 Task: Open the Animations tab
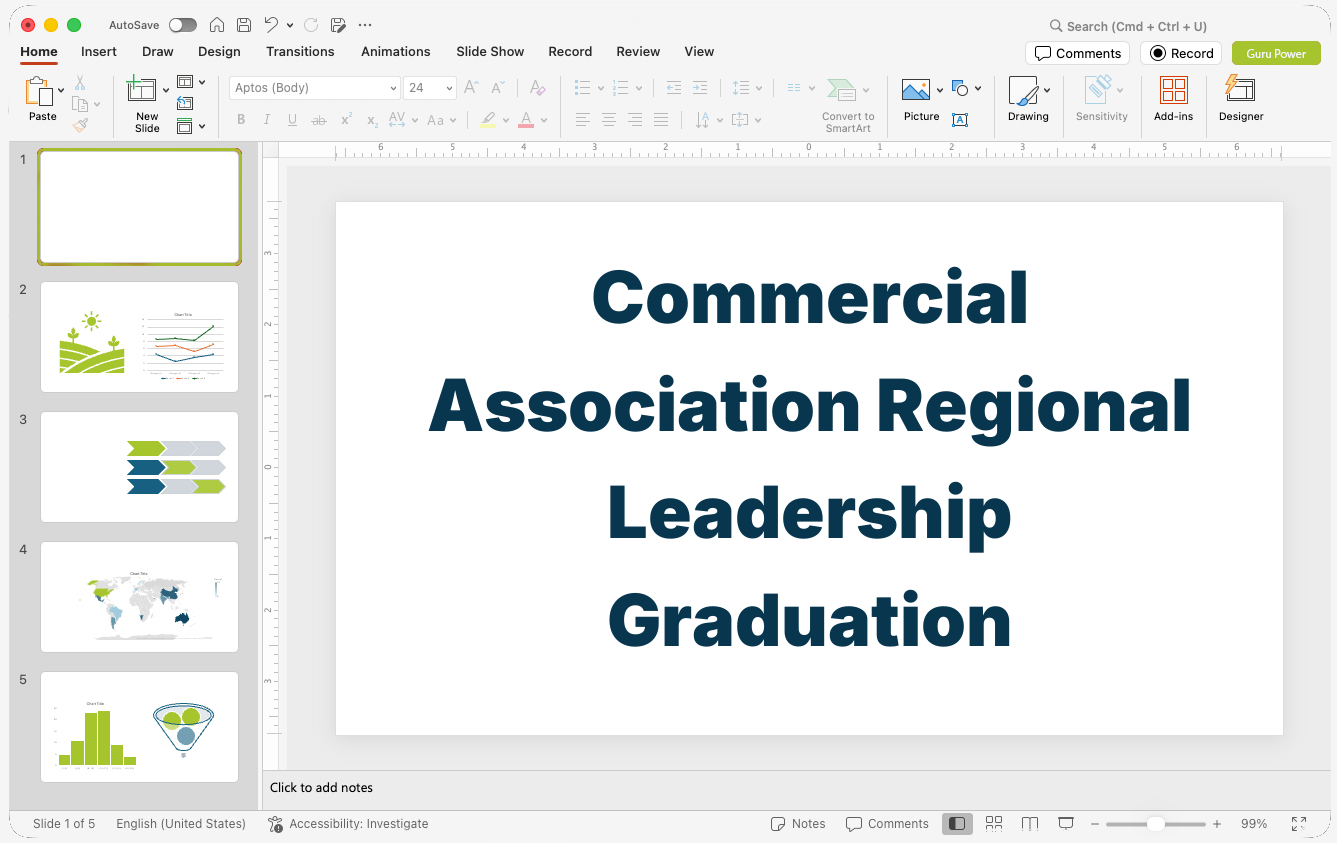pos(396,52)
